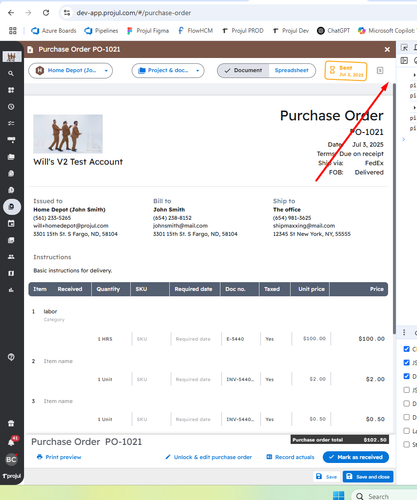Uncheck the checked D checkbox in DevTools

coord(406,376)
